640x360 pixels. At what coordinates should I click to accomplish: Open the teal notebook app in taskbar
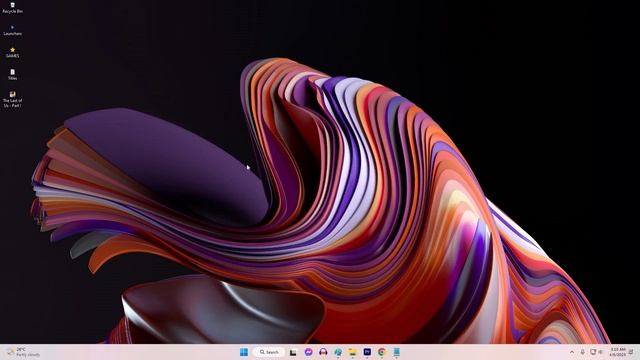tap(396, 352)
